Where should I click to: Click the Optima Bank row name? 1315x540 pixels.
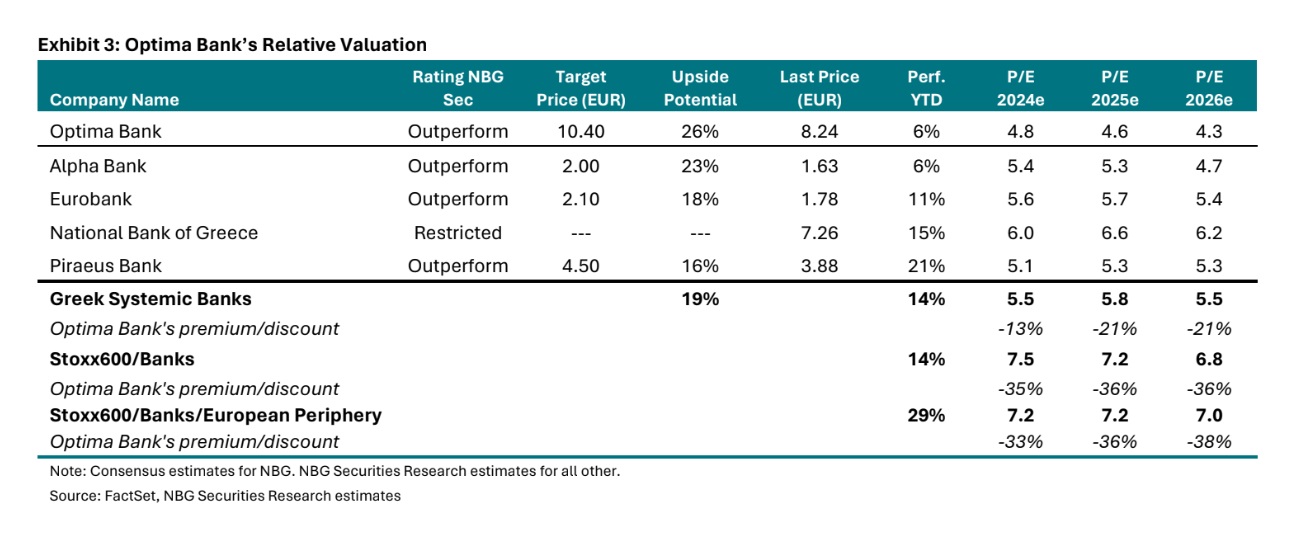(x=105, y=131)
